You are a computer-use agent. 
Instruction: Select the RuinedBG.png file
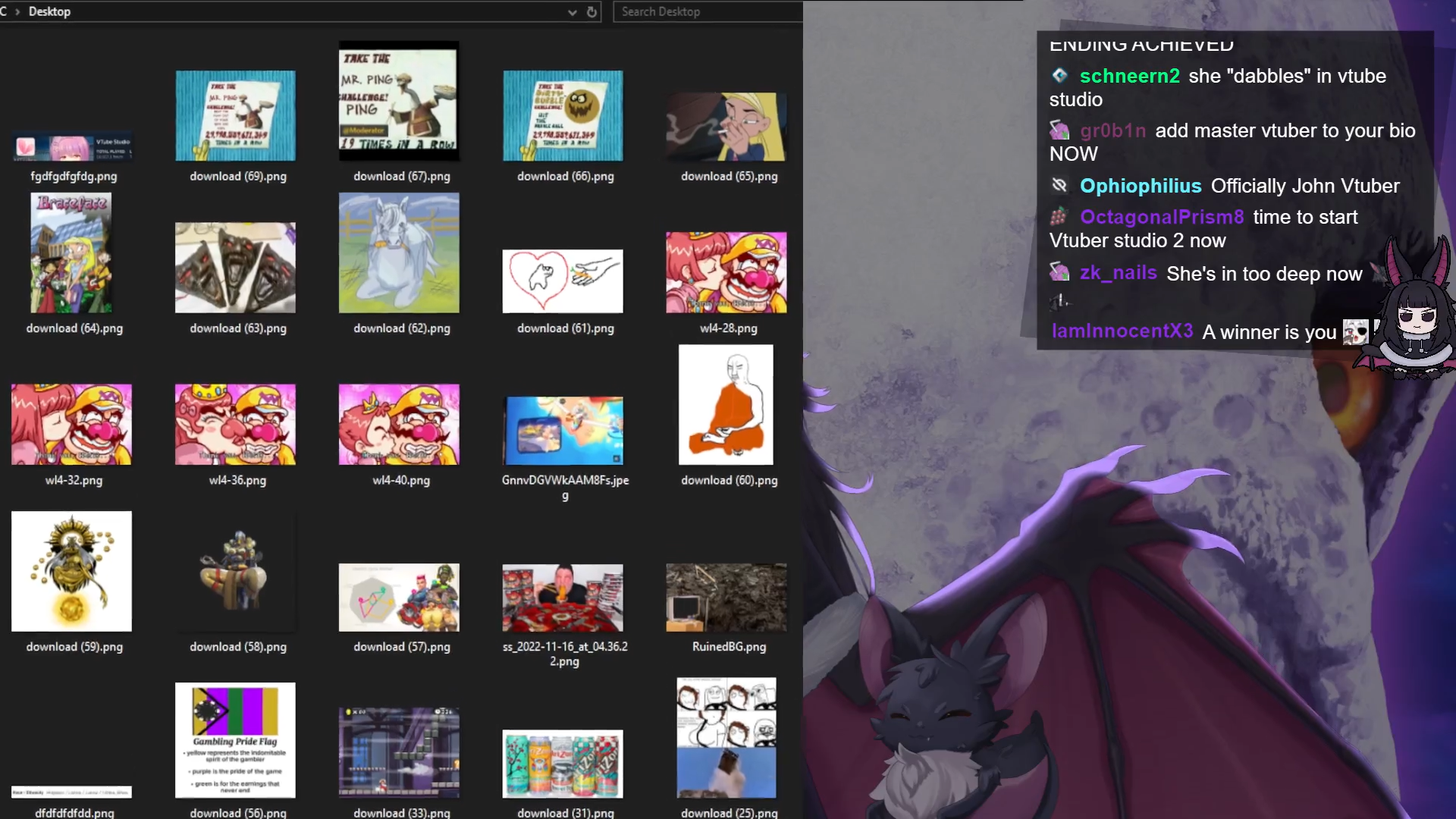[726, 598]
